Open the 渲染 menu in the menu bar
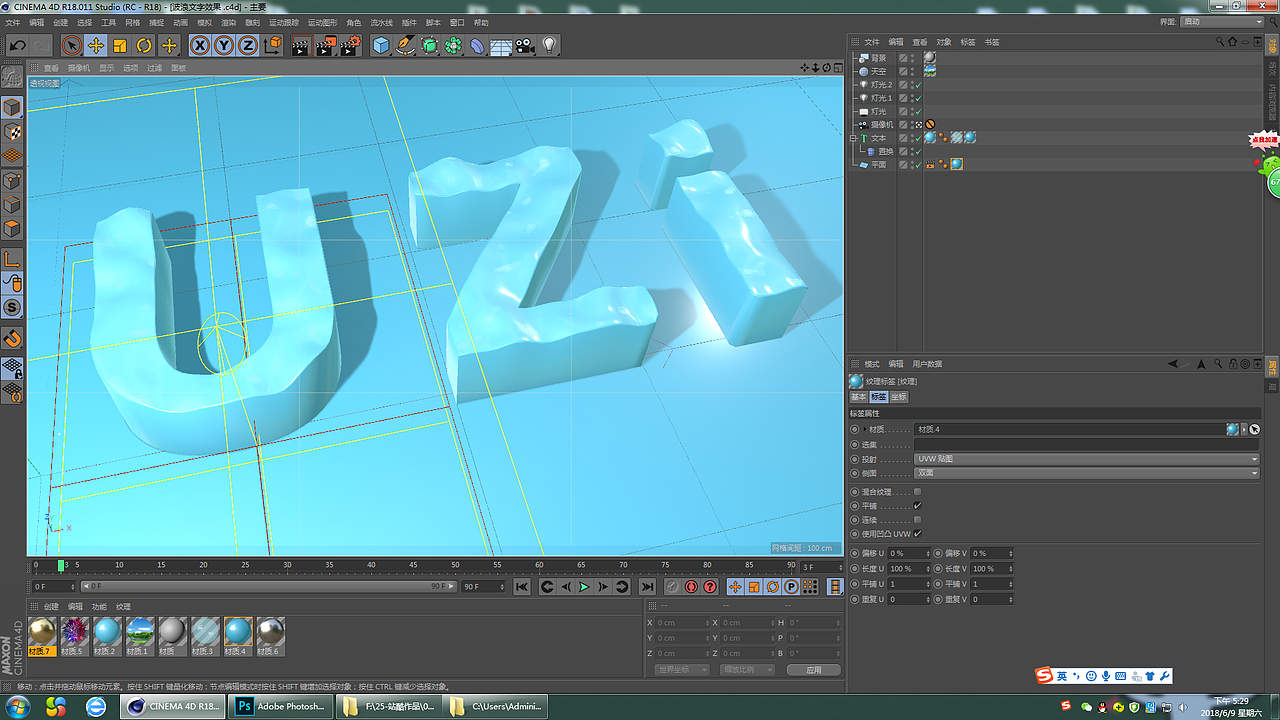 (x=227, y=22)
